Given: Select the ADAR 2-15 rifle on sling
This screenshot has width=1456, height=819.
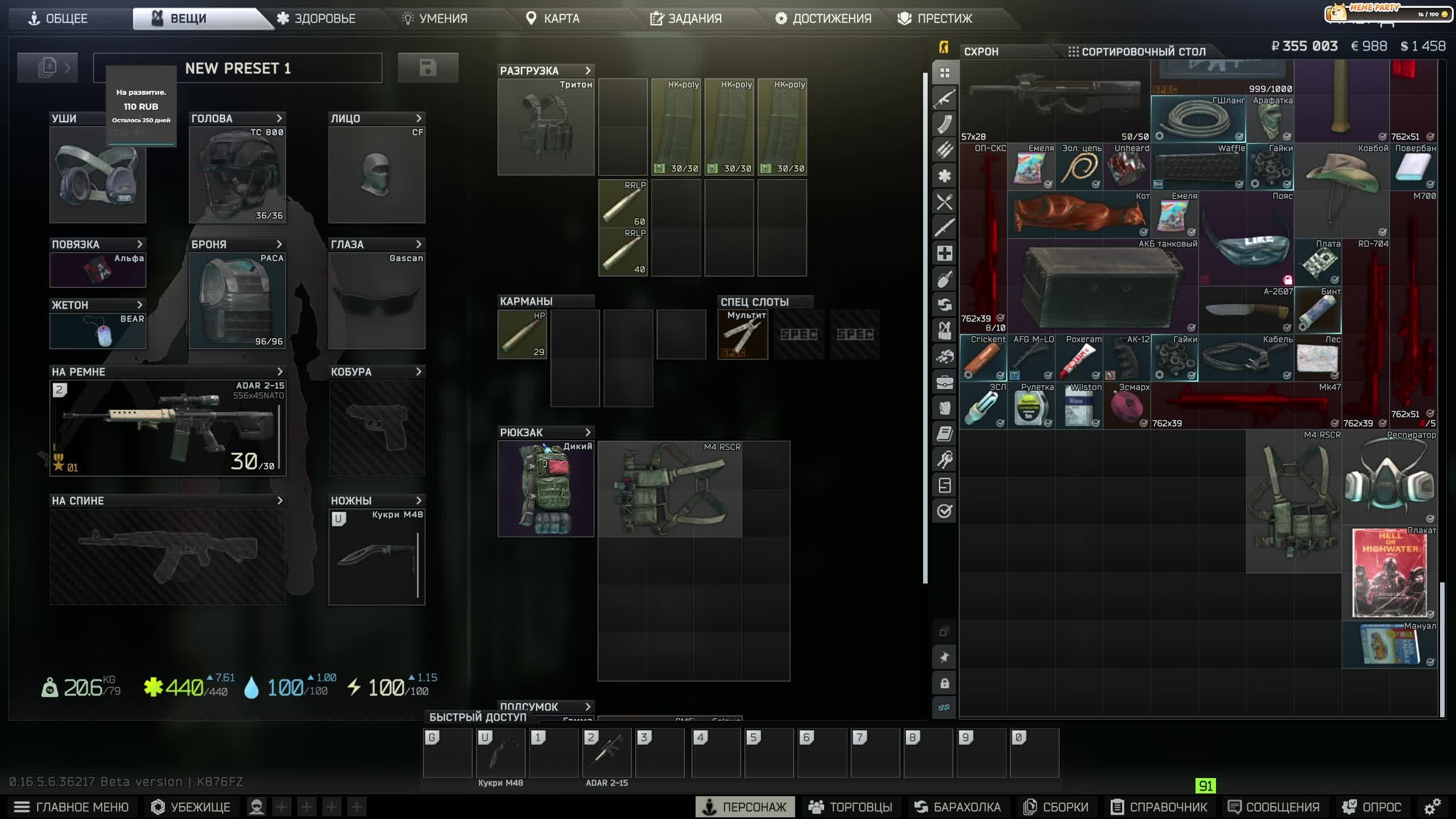Looking at the screenshot, I should [x=168, y=428].
